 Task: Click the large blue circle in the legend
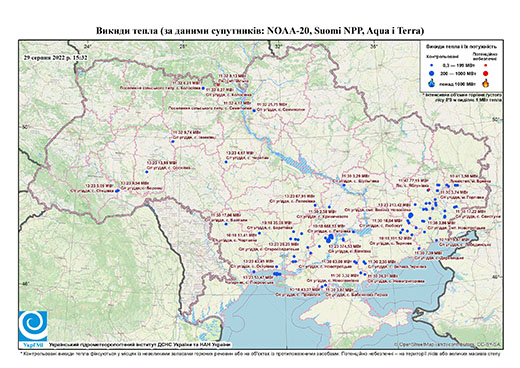[432, 73]
